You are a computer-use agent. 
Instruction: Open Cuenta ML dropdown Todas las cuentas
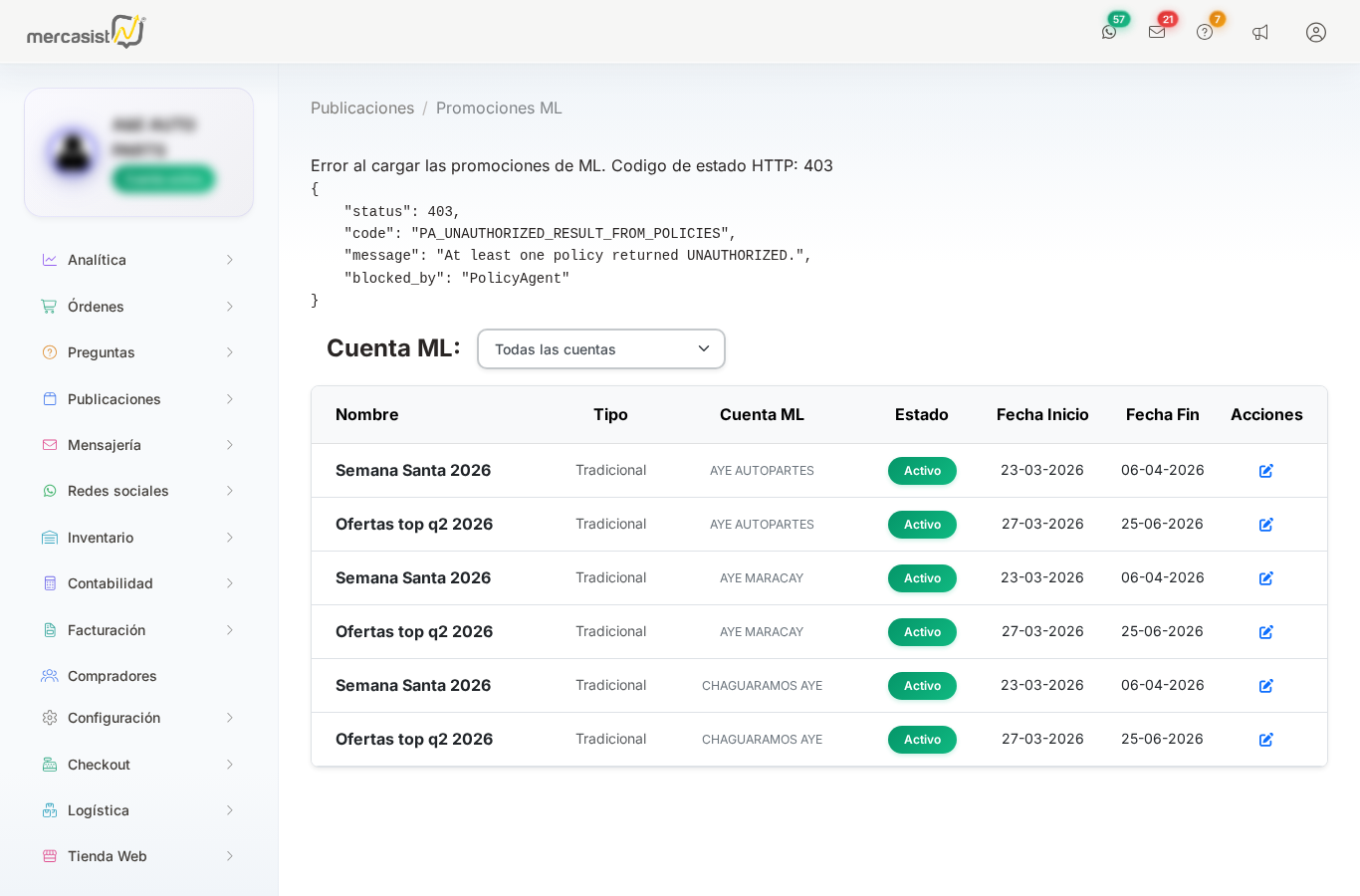click(601, 349)
